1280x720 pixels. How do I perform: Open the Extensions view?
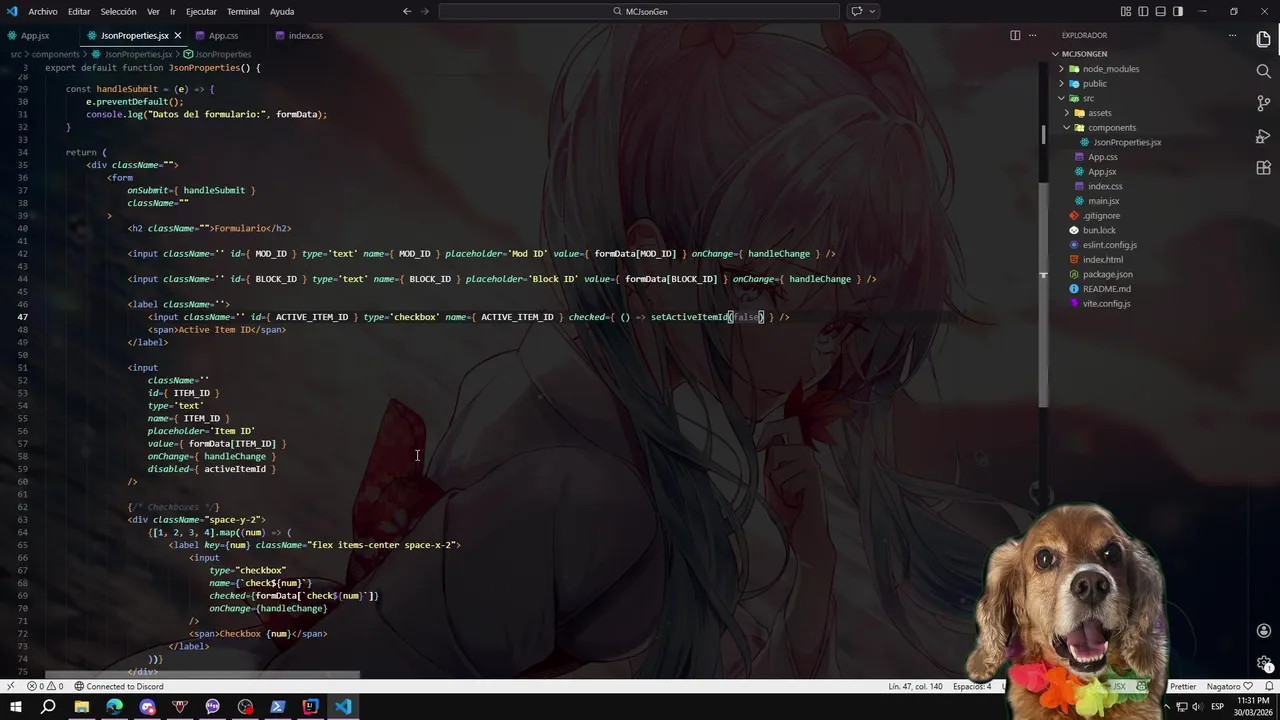[x=1263, y=168]
